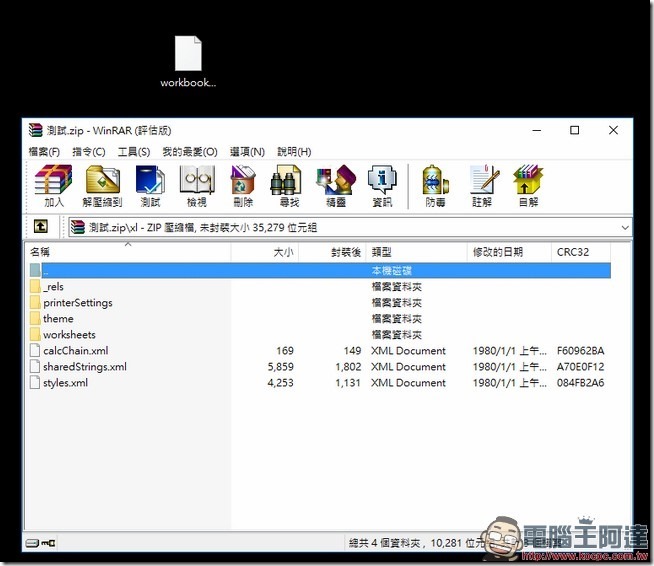Click the Info (資訊) toolbar icon
Screen dimensions: 654x566
(382, 186)
